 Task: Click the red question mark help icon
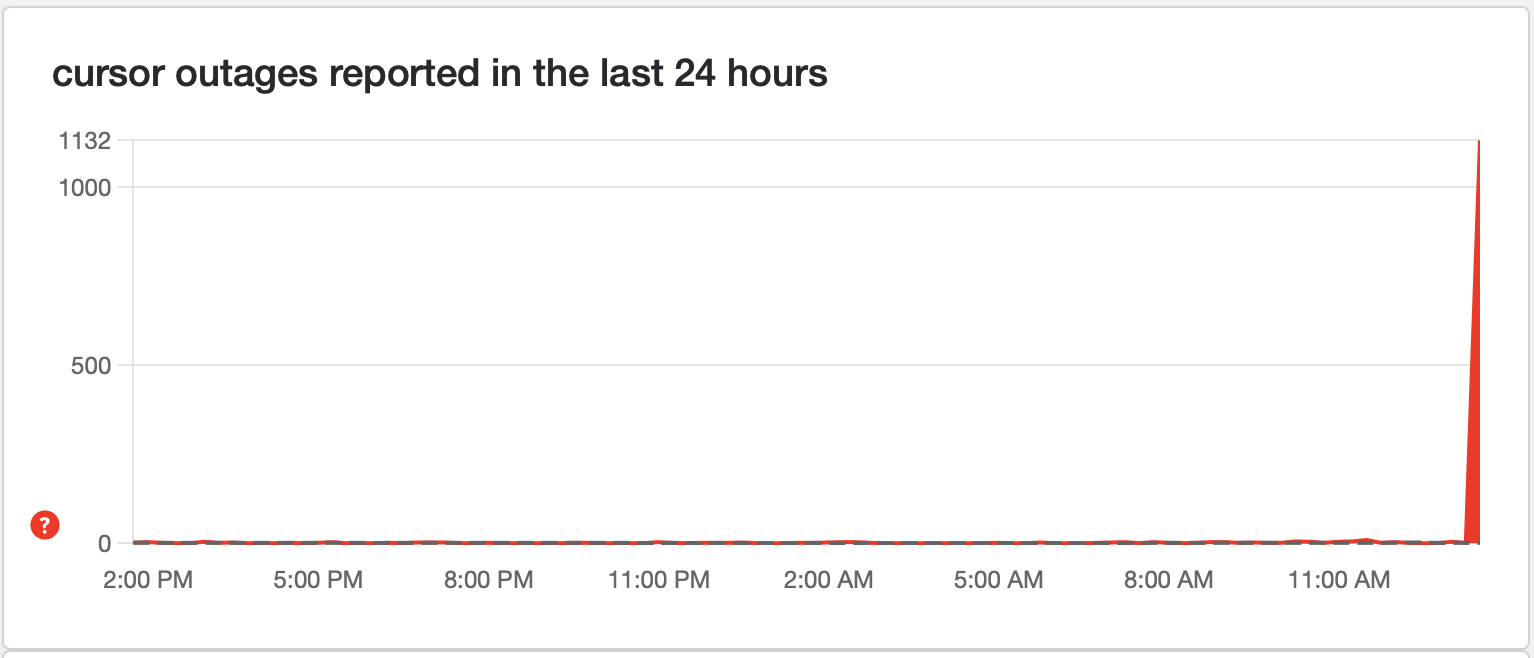(46, 525)
